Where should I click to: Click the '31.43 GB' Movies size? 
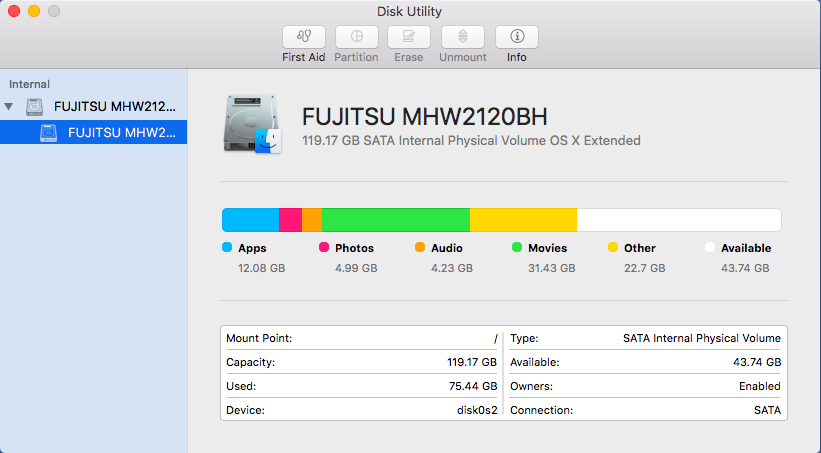[x=552, y=268]
